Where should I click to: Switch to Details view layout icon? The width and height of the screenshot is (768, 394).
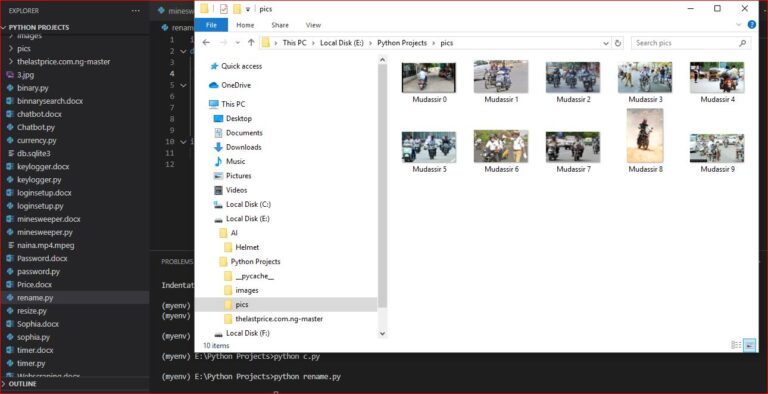click(x=736, y=345)
